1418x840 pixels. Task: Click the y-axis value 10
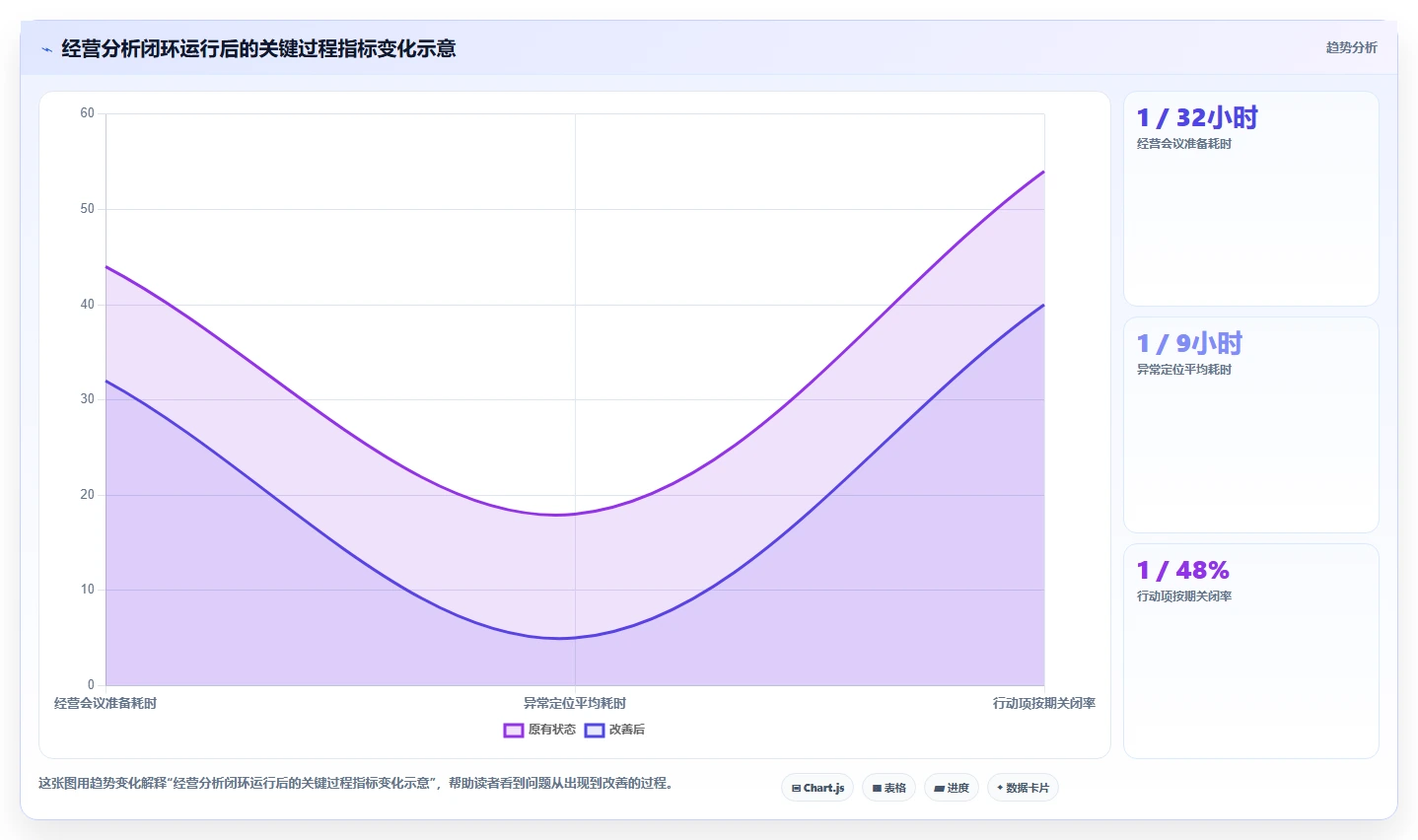tap(88, 590)
